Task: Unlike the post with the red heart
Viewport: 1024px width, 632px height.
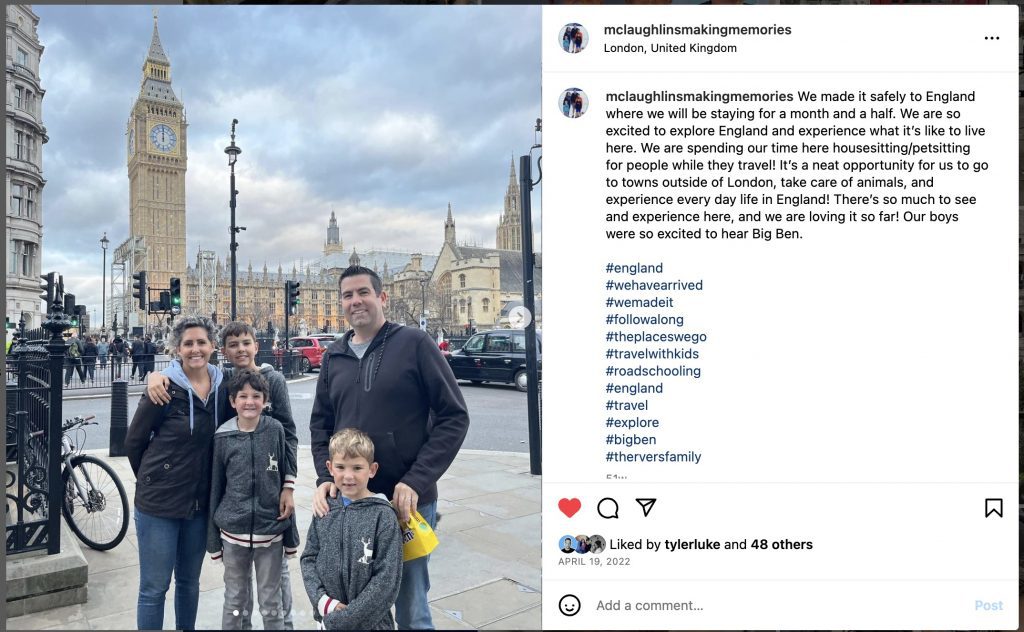Action: pos(569,507)
